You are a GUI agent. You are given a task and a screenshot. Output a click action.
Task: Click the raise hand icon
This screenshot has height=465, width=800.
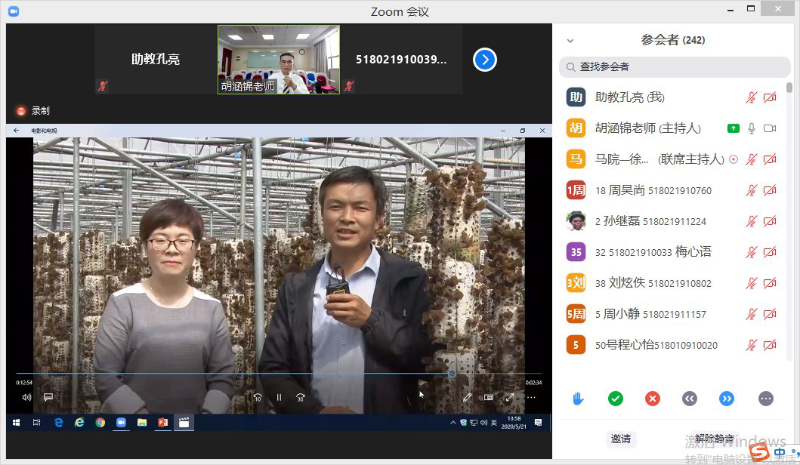point(577,398)
